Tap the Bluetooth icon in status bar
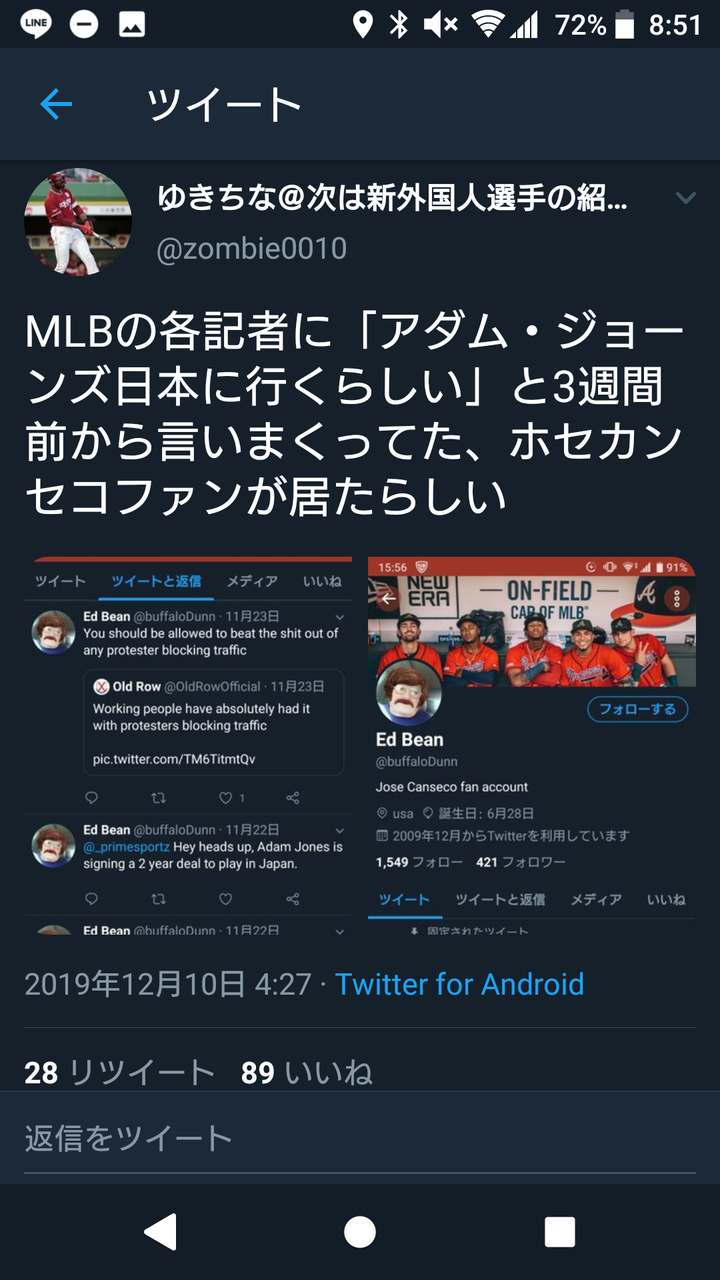Viewport: 720px width, 1280px height. [399, 24]
